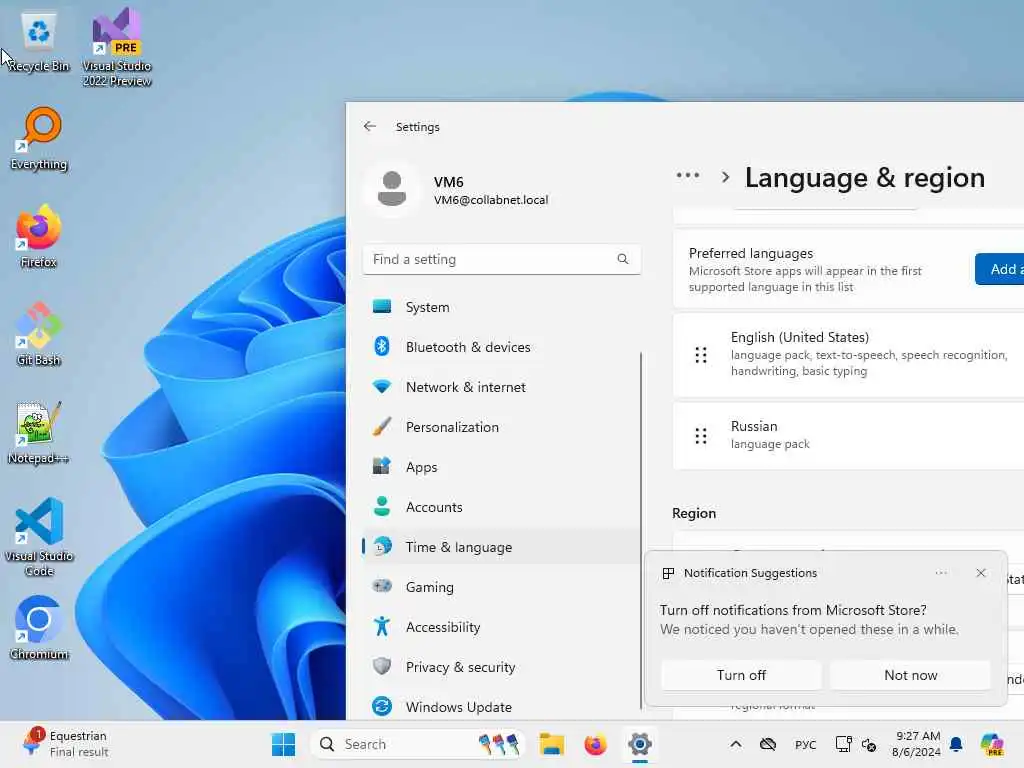Select the Russian language pack row

pos(848,436)
